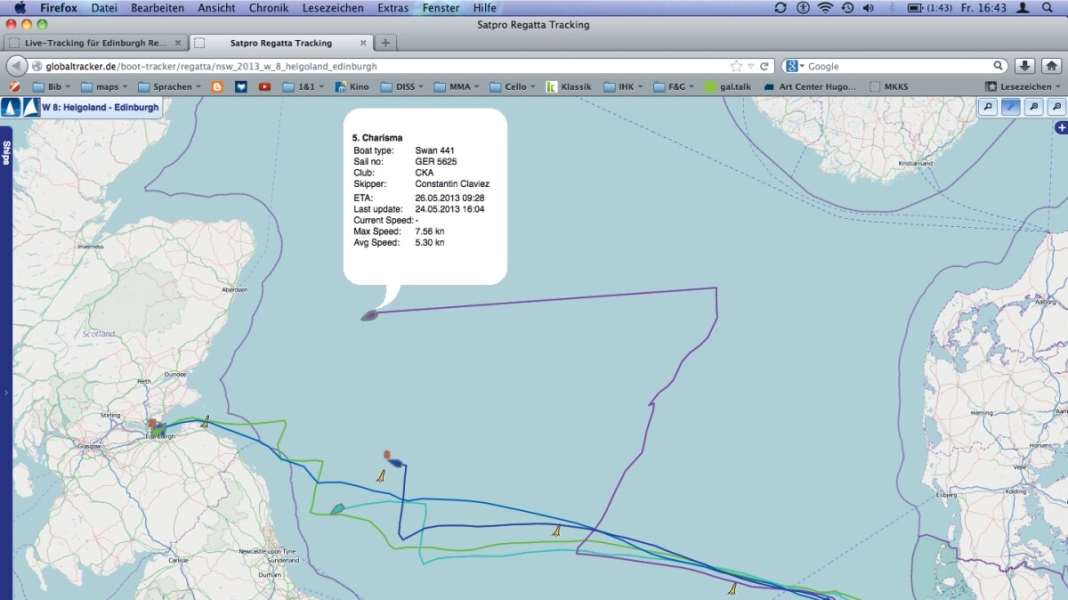Open a new tab with the plus button
Screen dimensions: 1068x600
[386, 43]
